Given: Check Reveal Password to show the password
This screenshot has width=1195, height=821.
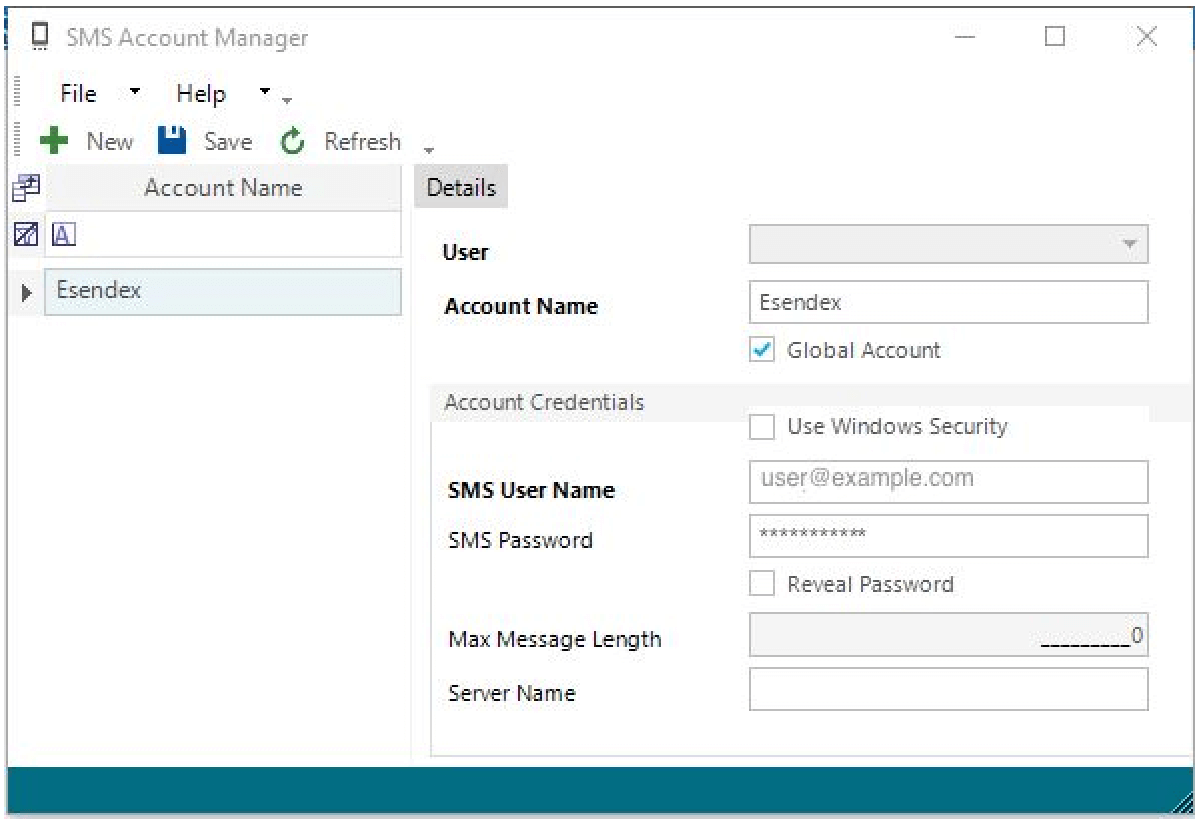Looking at the screenshot, I should click(x=761, y=583).
